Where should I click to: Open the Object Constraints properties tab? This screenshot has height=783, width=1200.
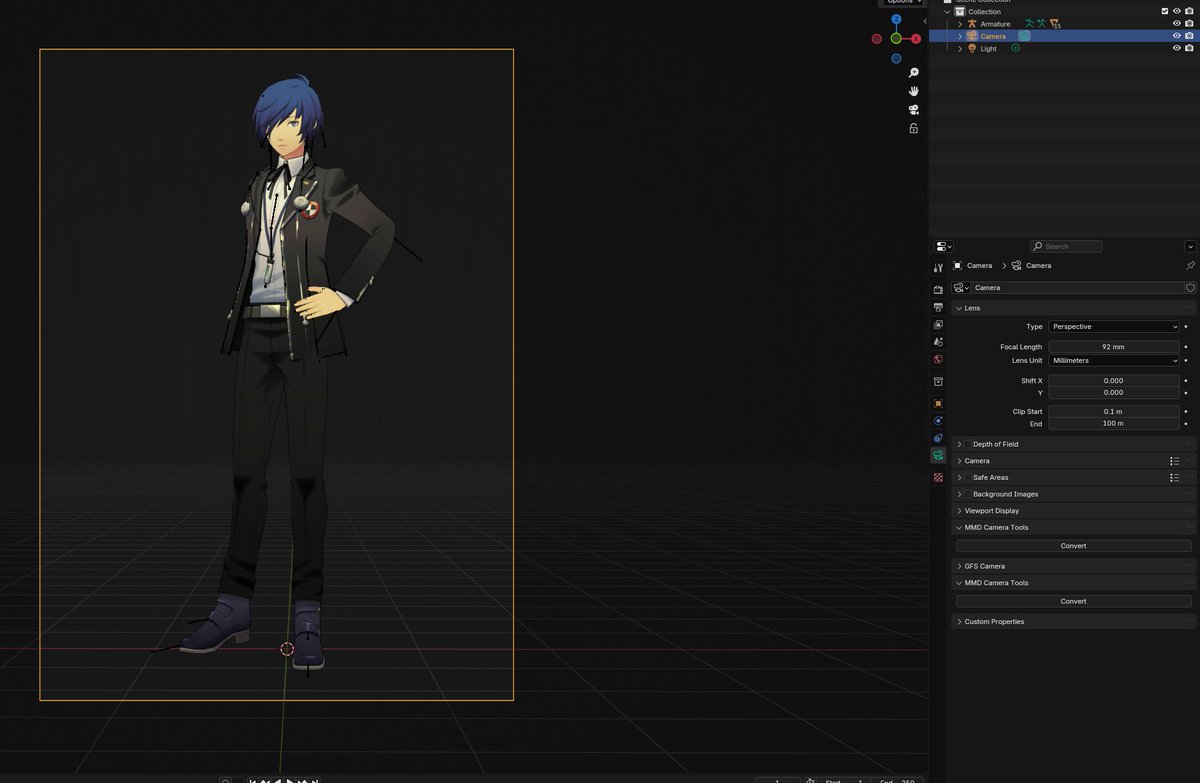click(938, 438)
